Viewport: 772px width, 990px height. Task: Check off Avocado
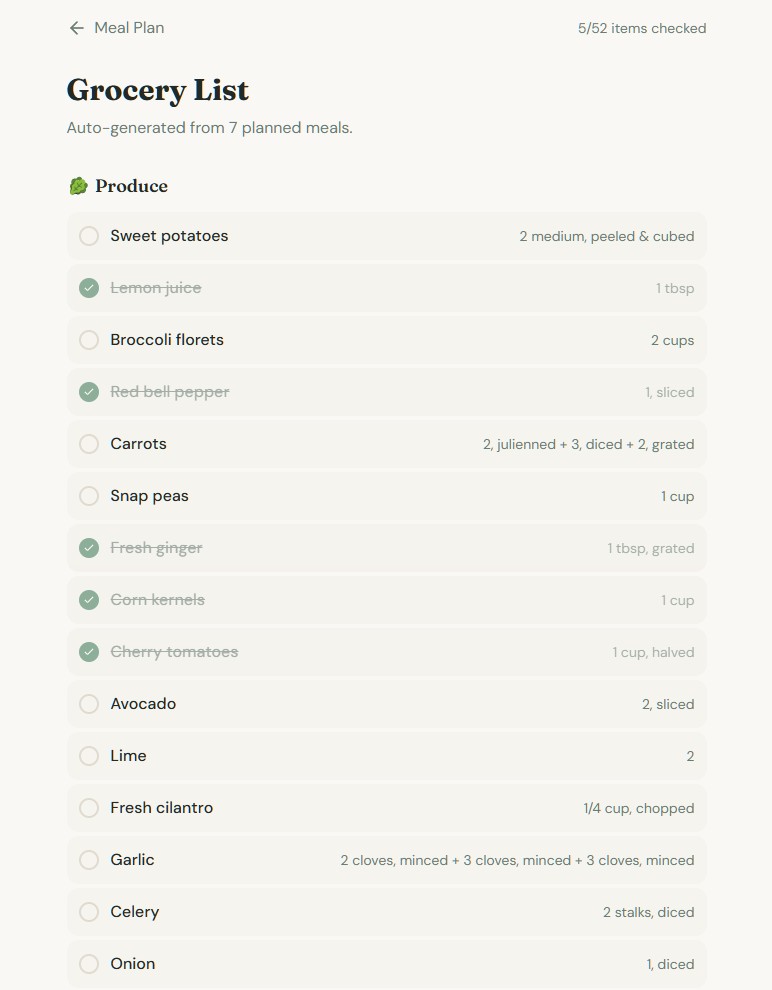click(x=89, y=704)
